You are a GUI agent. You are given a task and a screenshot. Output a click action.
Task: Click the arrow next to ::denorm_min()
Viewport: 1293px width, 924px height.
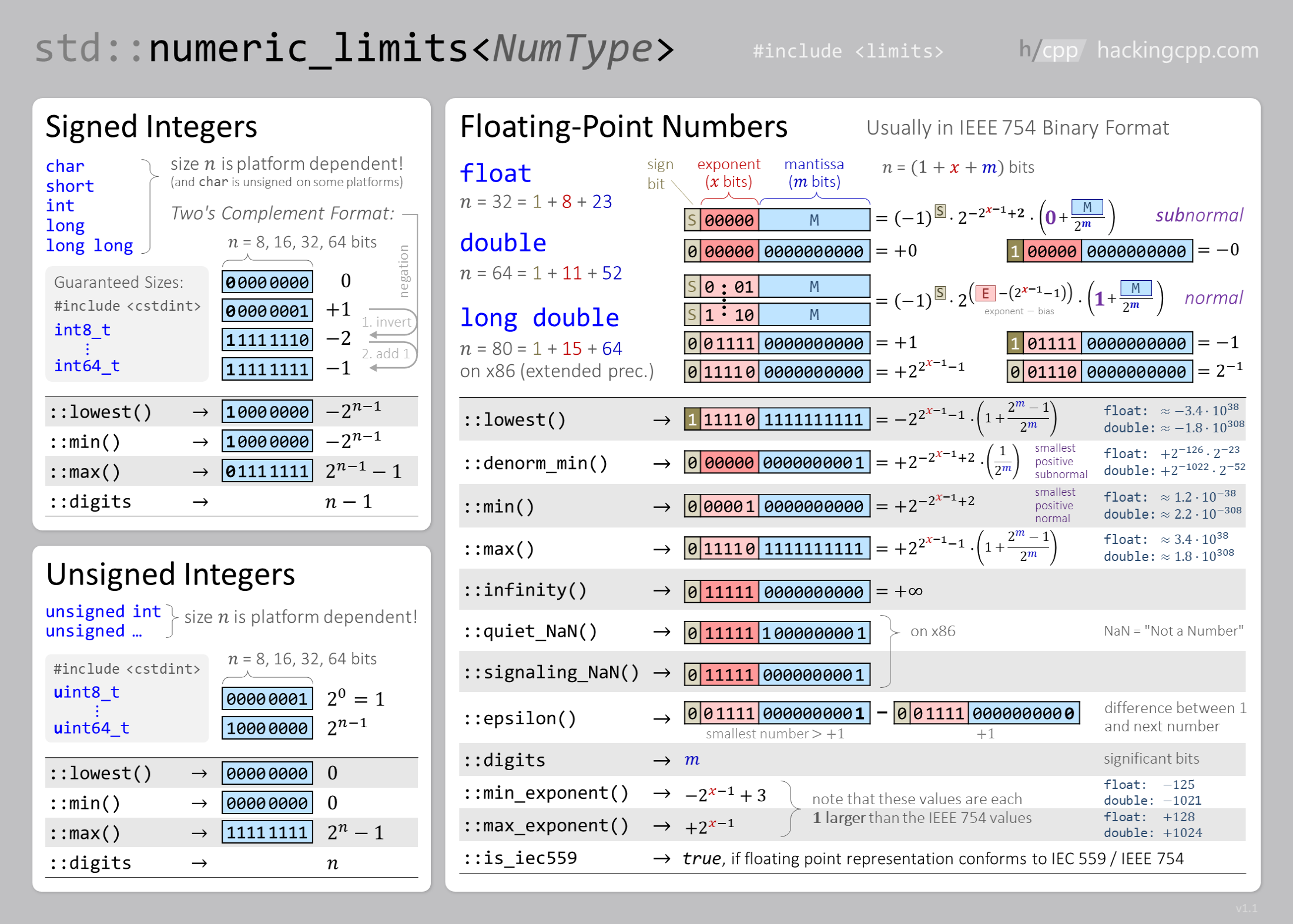click(x=662, y=464)
